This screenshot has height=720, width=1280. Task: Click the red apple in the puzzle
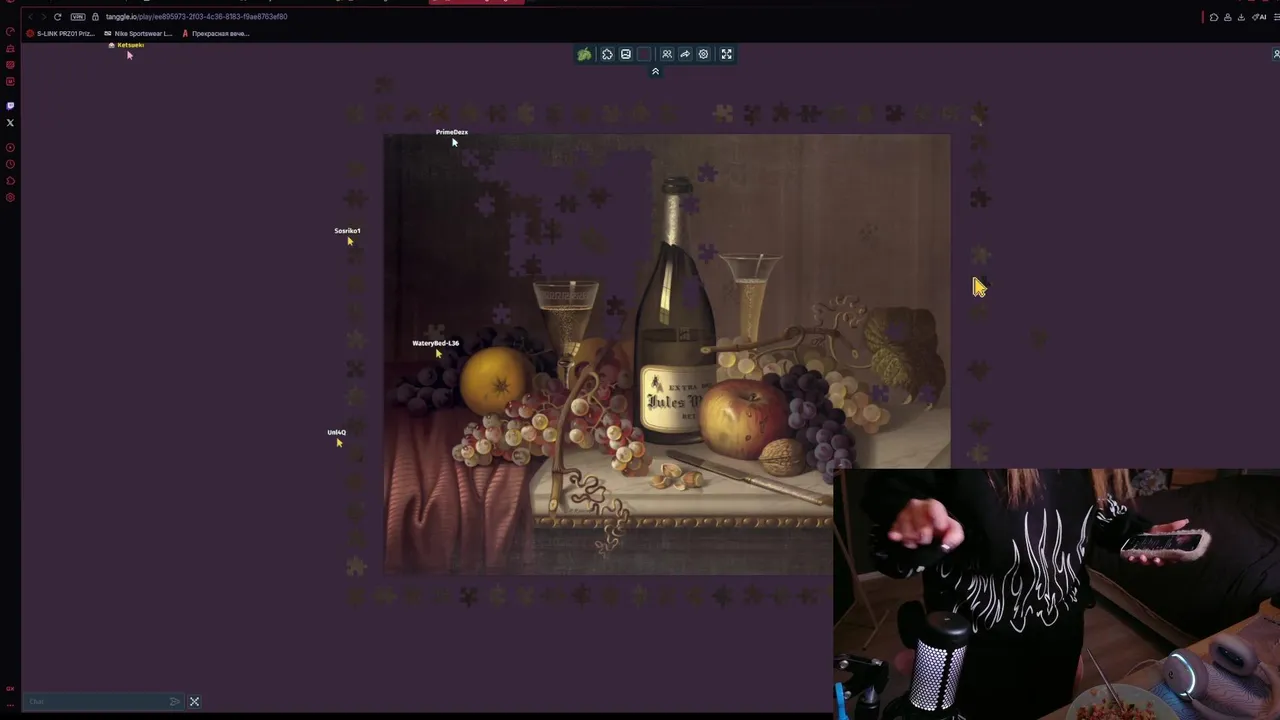click(x=743, y=419)
